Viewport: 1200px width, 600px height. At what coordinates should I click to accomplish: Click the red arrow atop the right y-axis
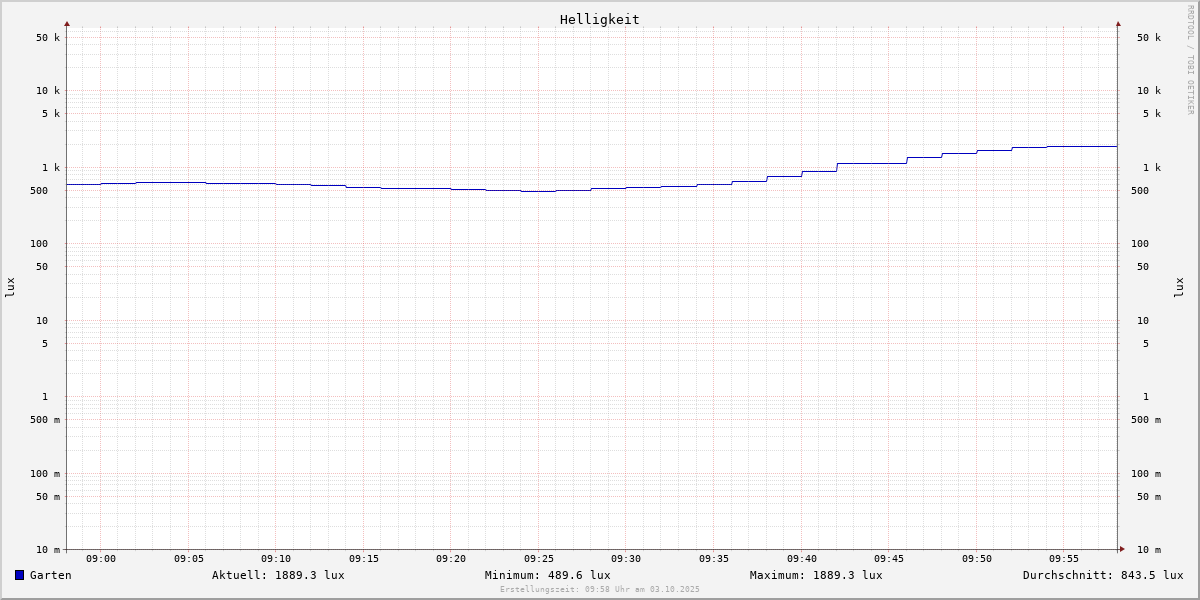tap(1118, 23)
